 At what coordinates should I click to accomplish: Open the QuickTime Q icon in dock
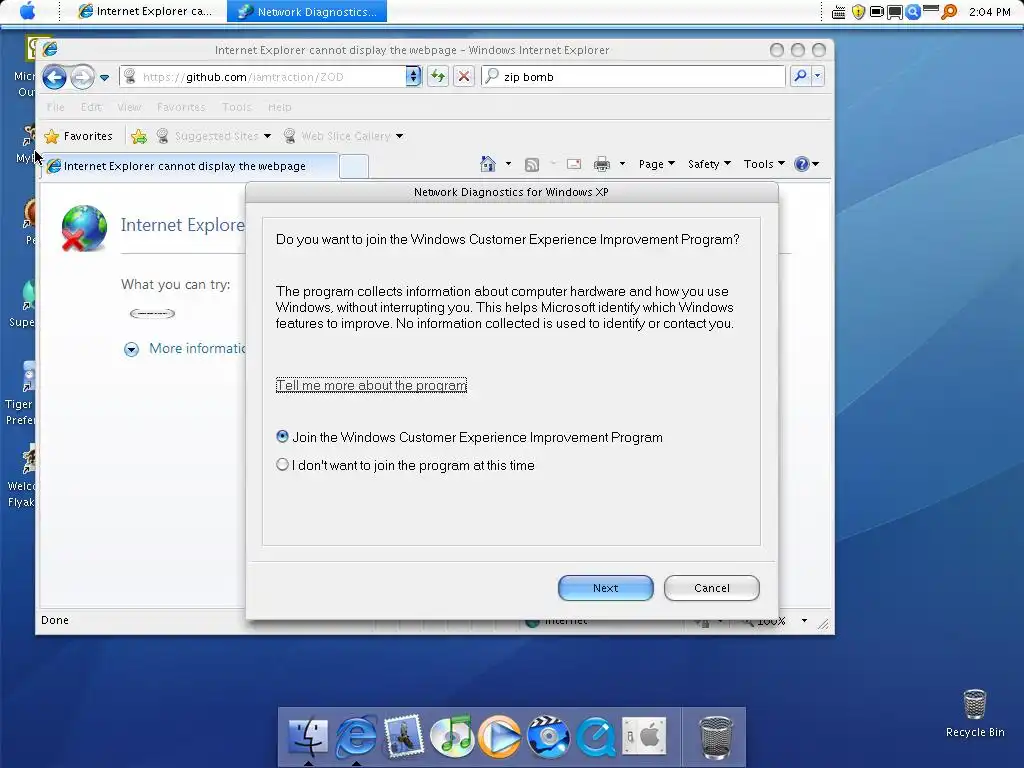[596, 737]
